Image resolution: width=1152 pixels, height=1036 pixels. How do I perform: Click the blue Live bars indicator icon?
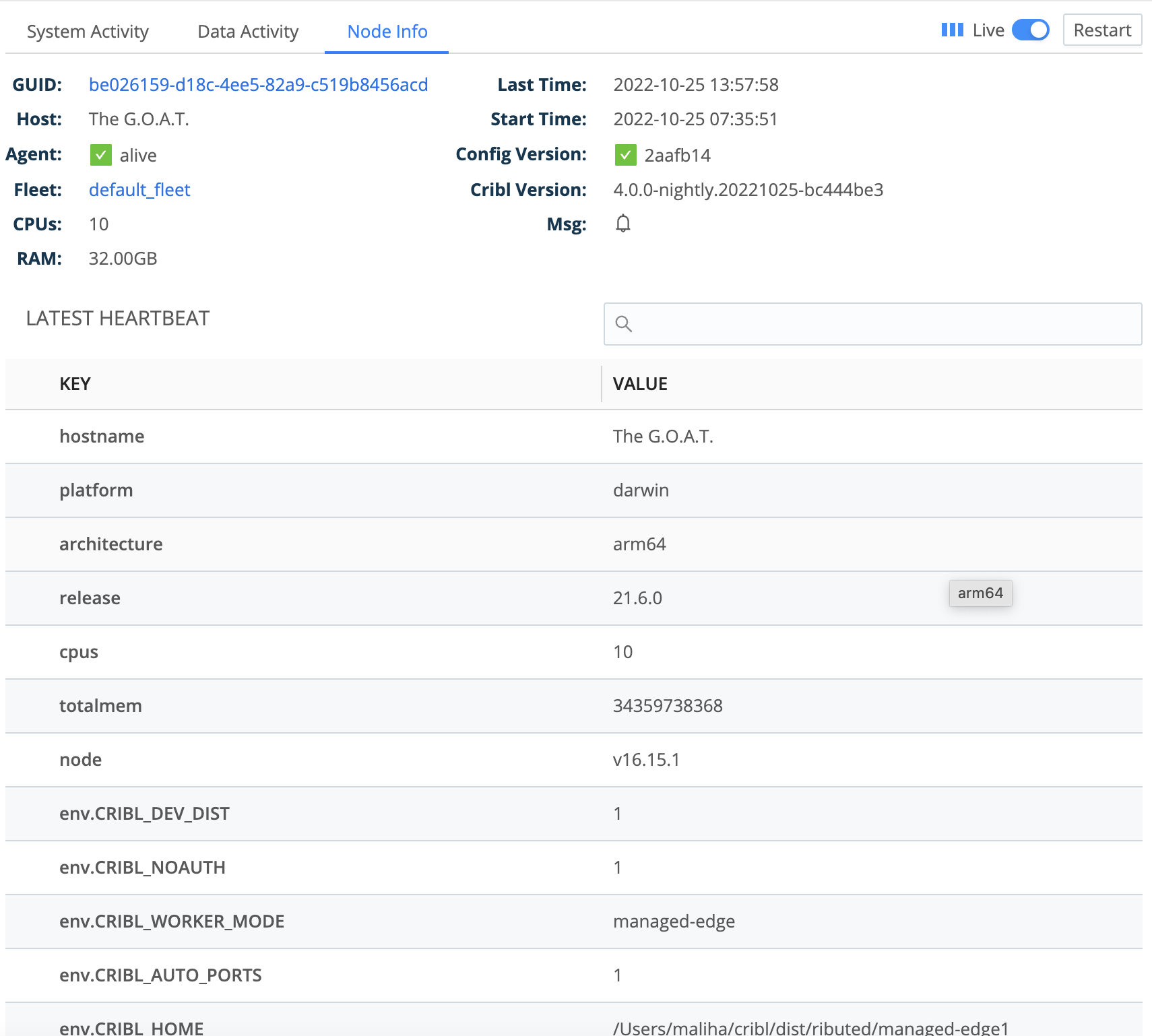point(952,30)
